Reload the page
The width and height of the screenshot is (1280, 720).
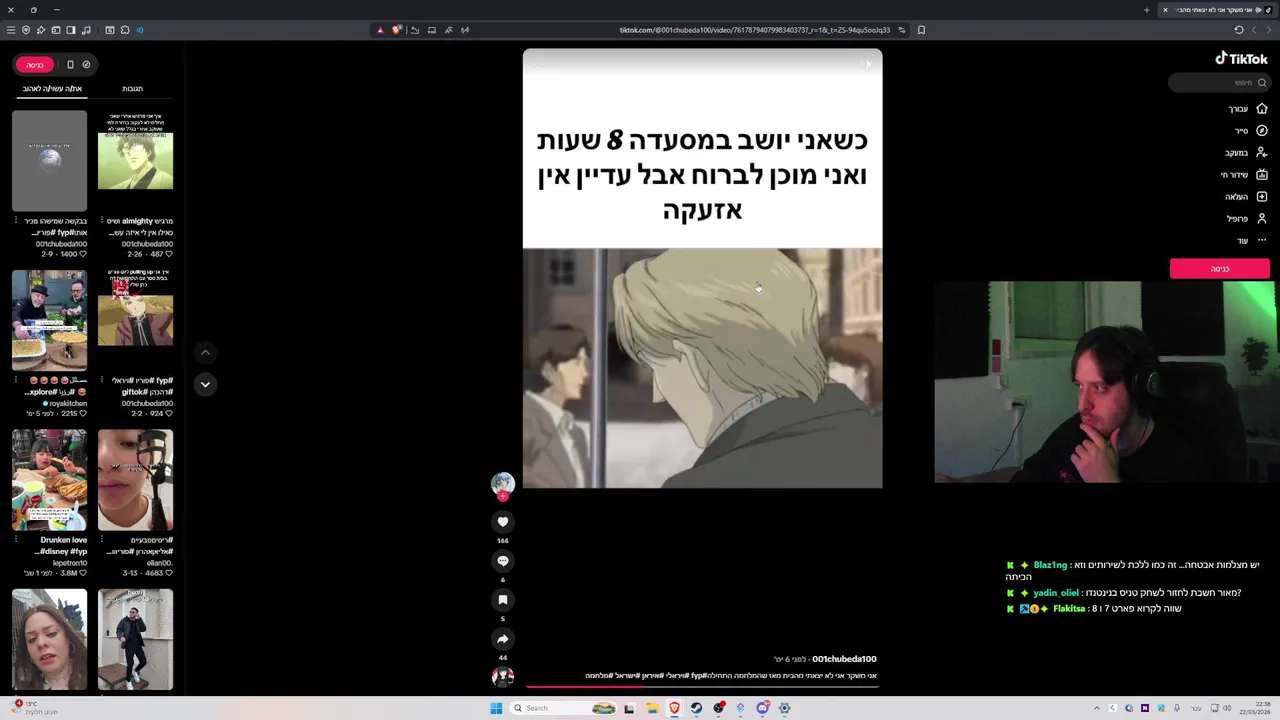1238,30
